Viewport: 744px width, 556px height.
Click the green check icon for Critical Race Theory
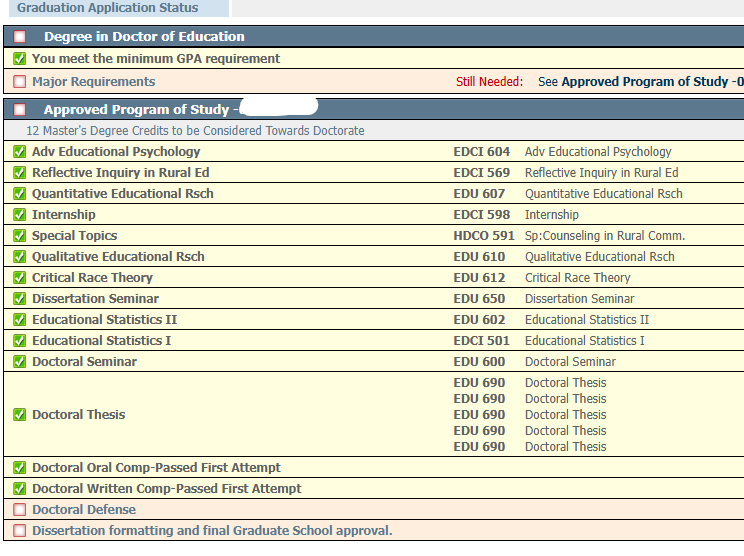click(x=19, y=278)
